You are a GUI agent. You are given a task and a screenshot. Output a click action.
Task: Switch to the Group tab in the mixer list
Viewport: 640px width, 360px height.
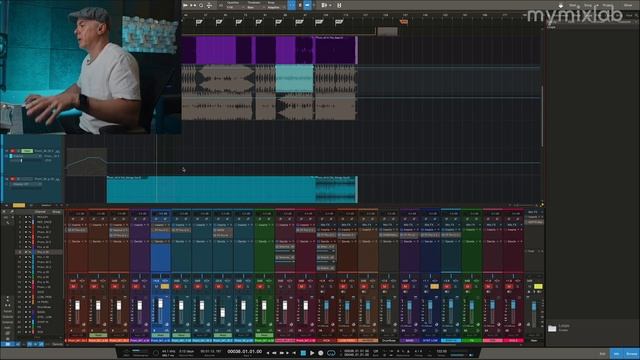click(56, 212)
